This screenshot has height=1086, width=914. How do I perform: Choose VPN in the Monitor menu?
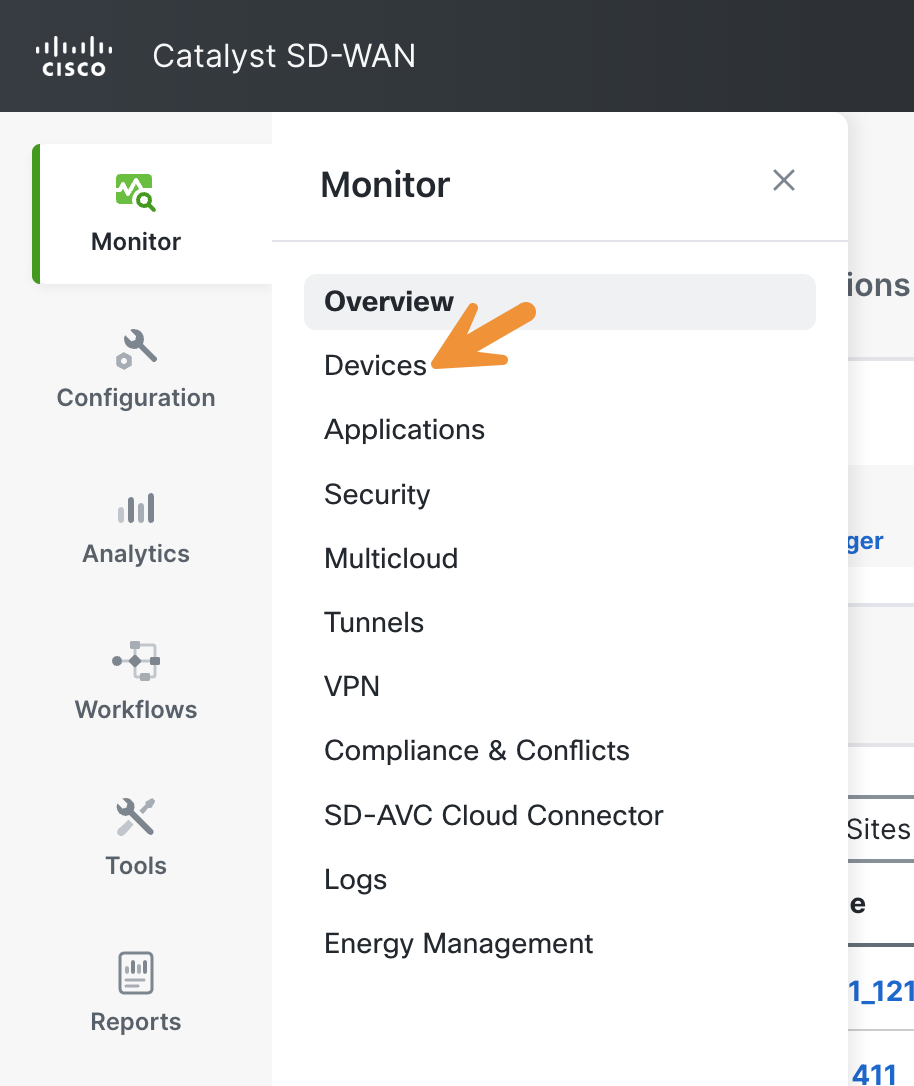(x=352, y=686)
